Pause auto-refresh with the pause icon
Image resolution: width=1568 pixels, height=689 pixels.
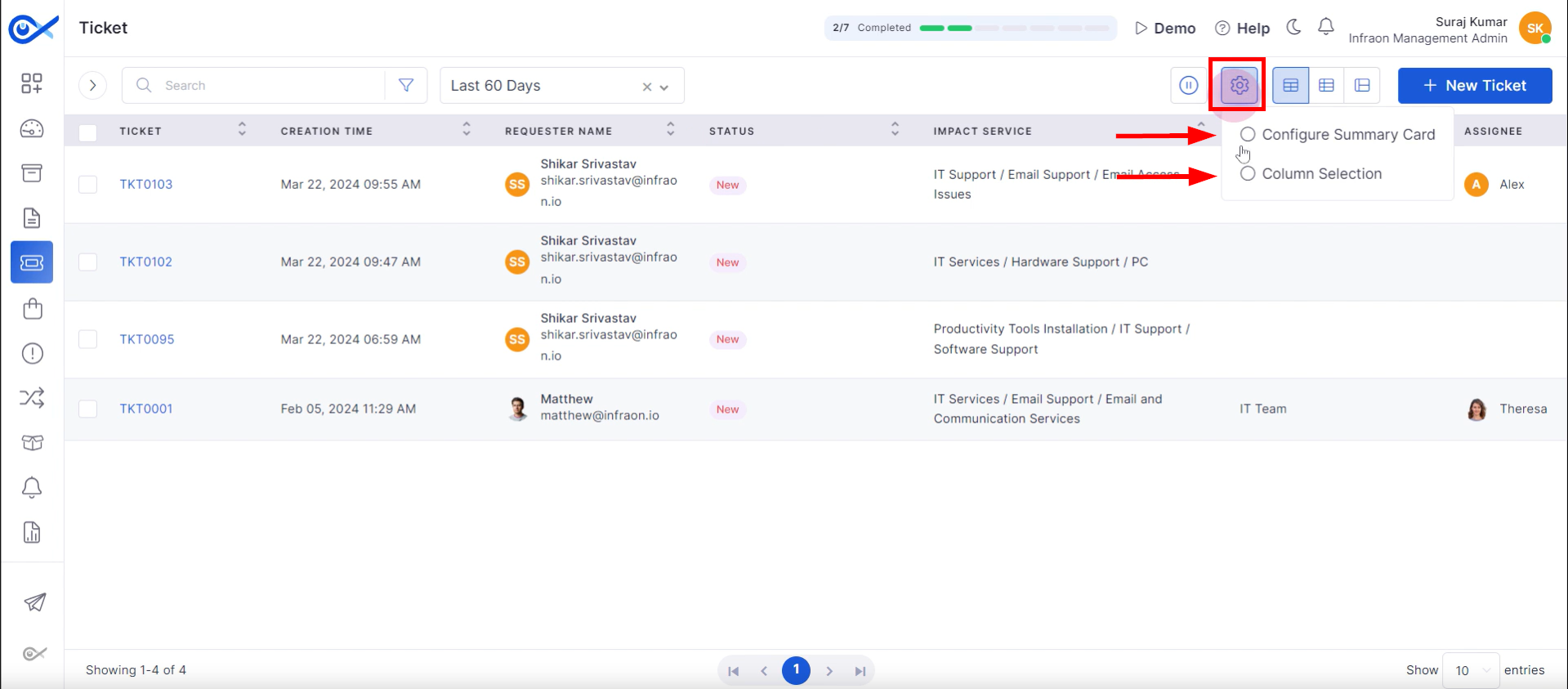1188,85
